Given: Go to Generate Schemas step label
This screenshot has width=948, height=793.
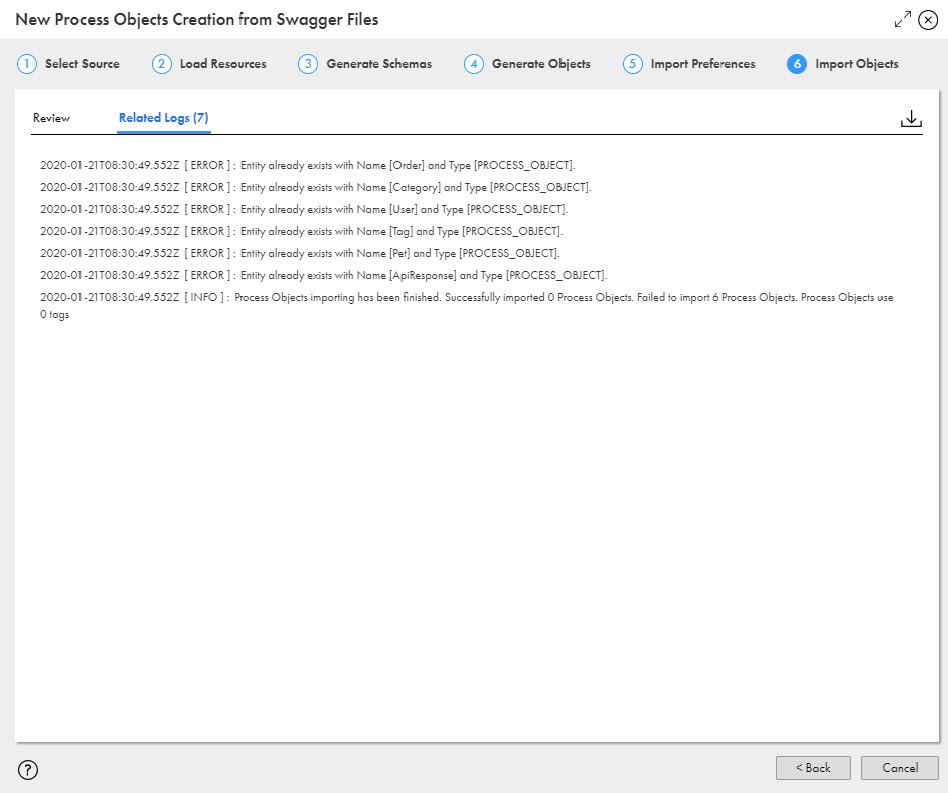Looking at the screenshot, I should [x=379, y=64].
